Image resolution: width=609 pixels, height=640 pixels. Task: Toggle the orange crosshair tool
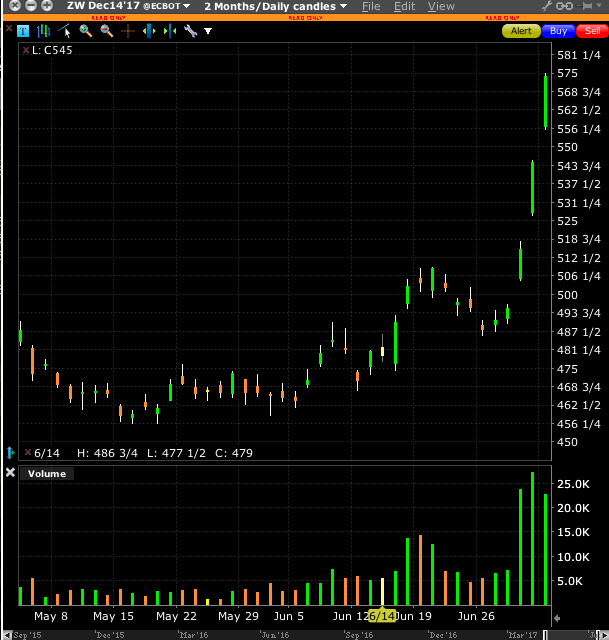pos(127,31)
